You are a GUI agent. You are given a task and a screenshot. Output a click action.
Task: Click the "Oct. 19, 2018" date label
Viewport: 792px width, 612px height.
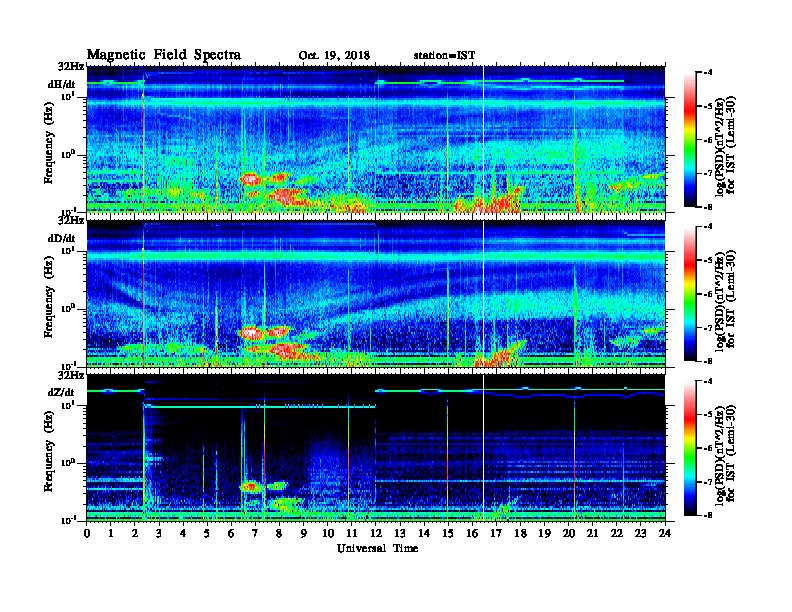[x=334, y=56]
